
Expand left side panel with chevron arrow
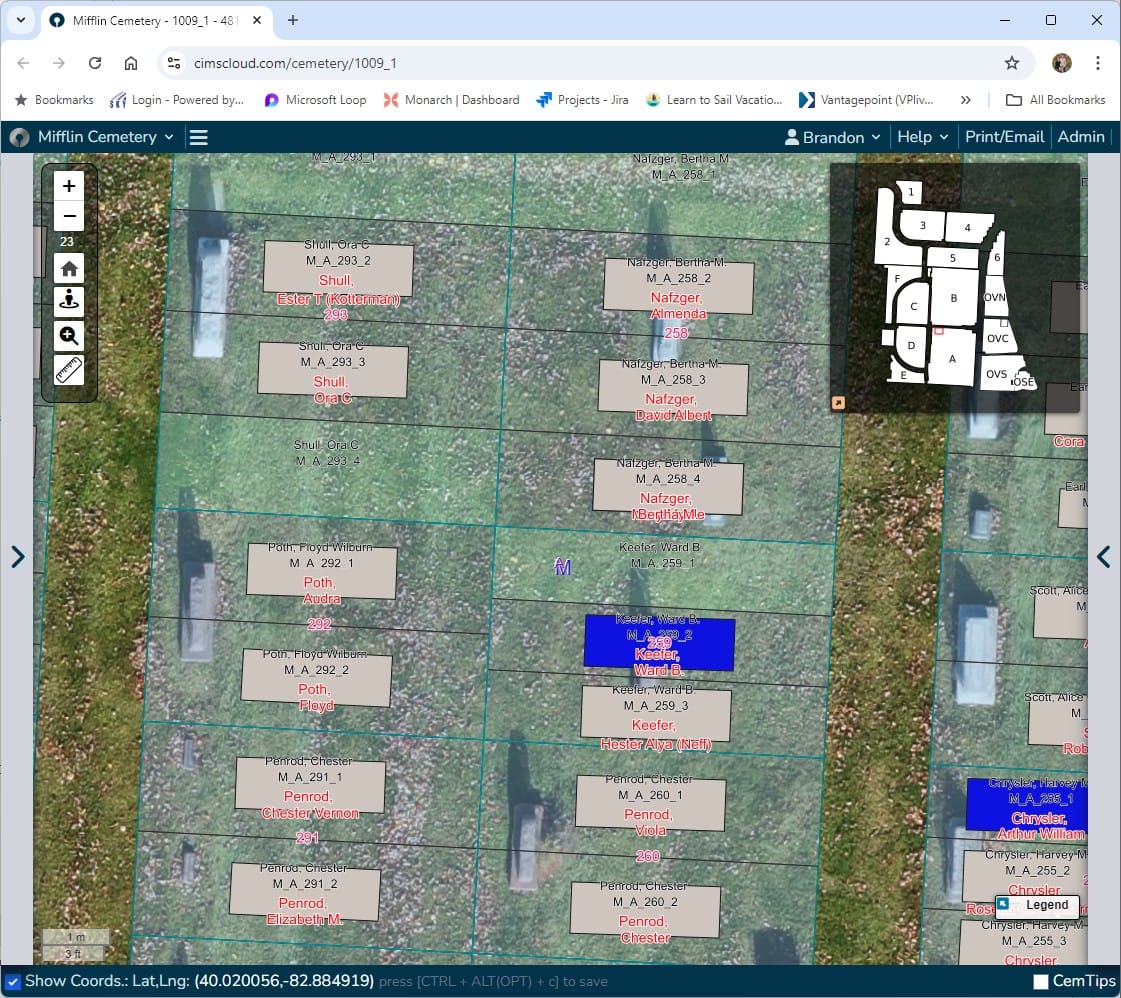17,557
